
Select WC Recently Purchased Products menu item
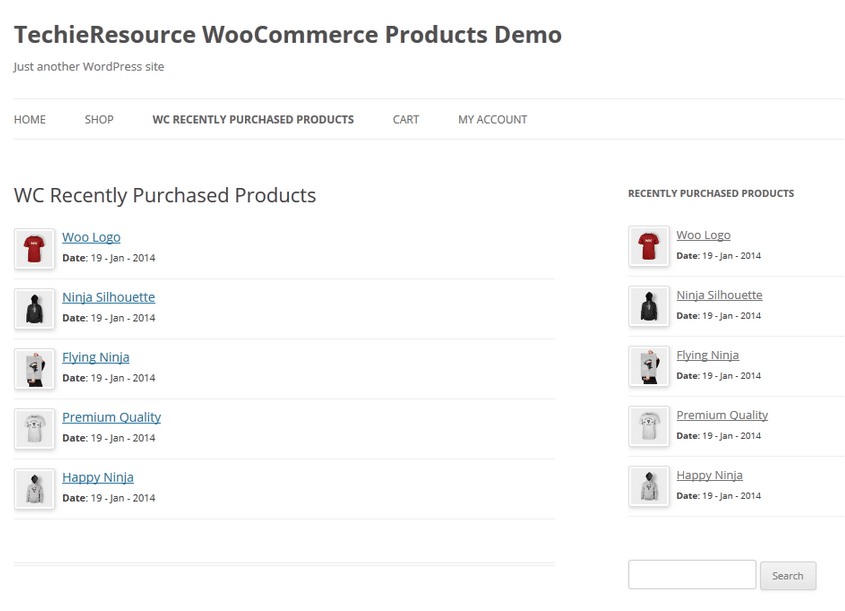[253, 120]
